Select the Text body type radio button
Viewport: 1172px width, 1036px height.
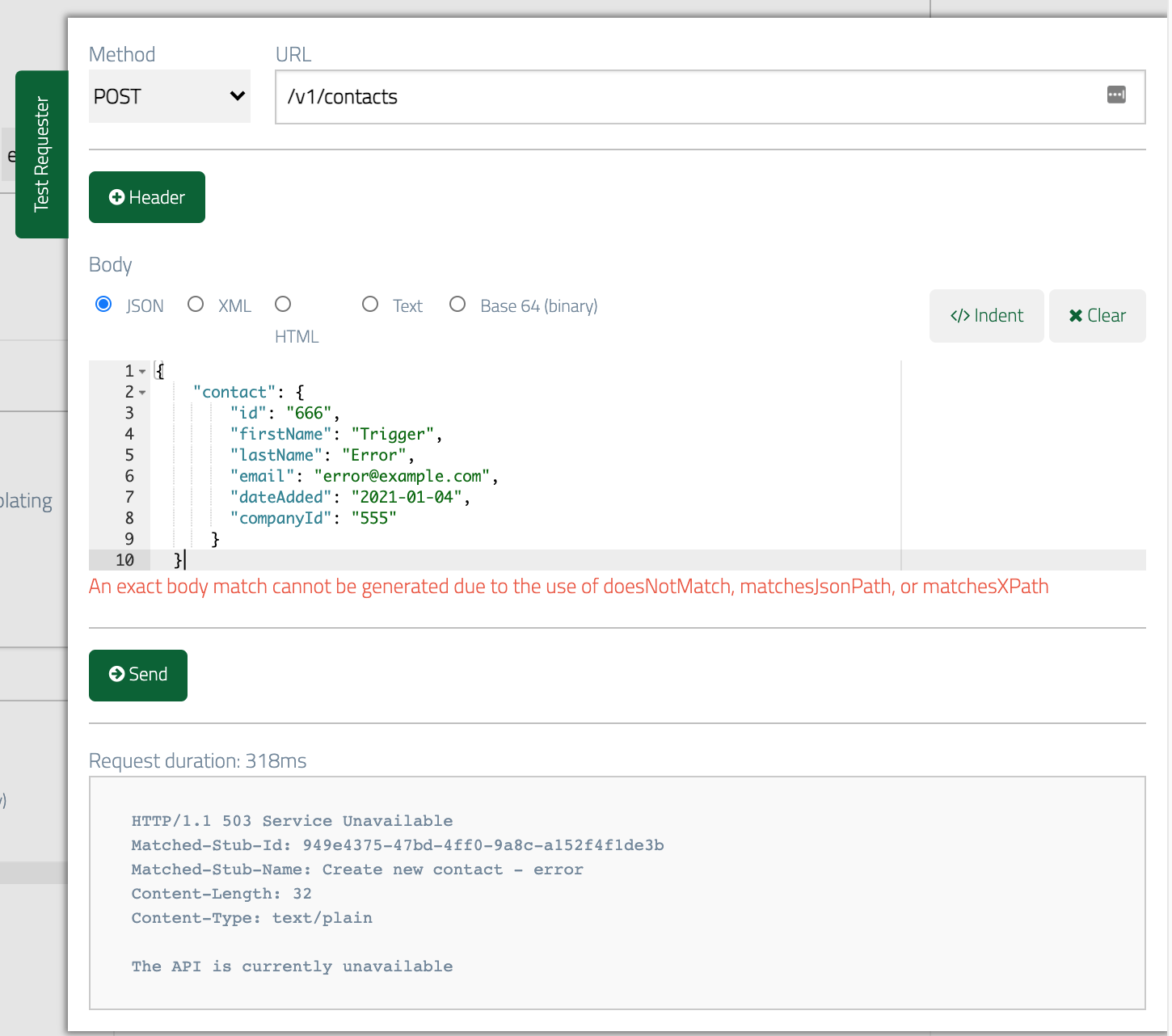tap(370, 305)
